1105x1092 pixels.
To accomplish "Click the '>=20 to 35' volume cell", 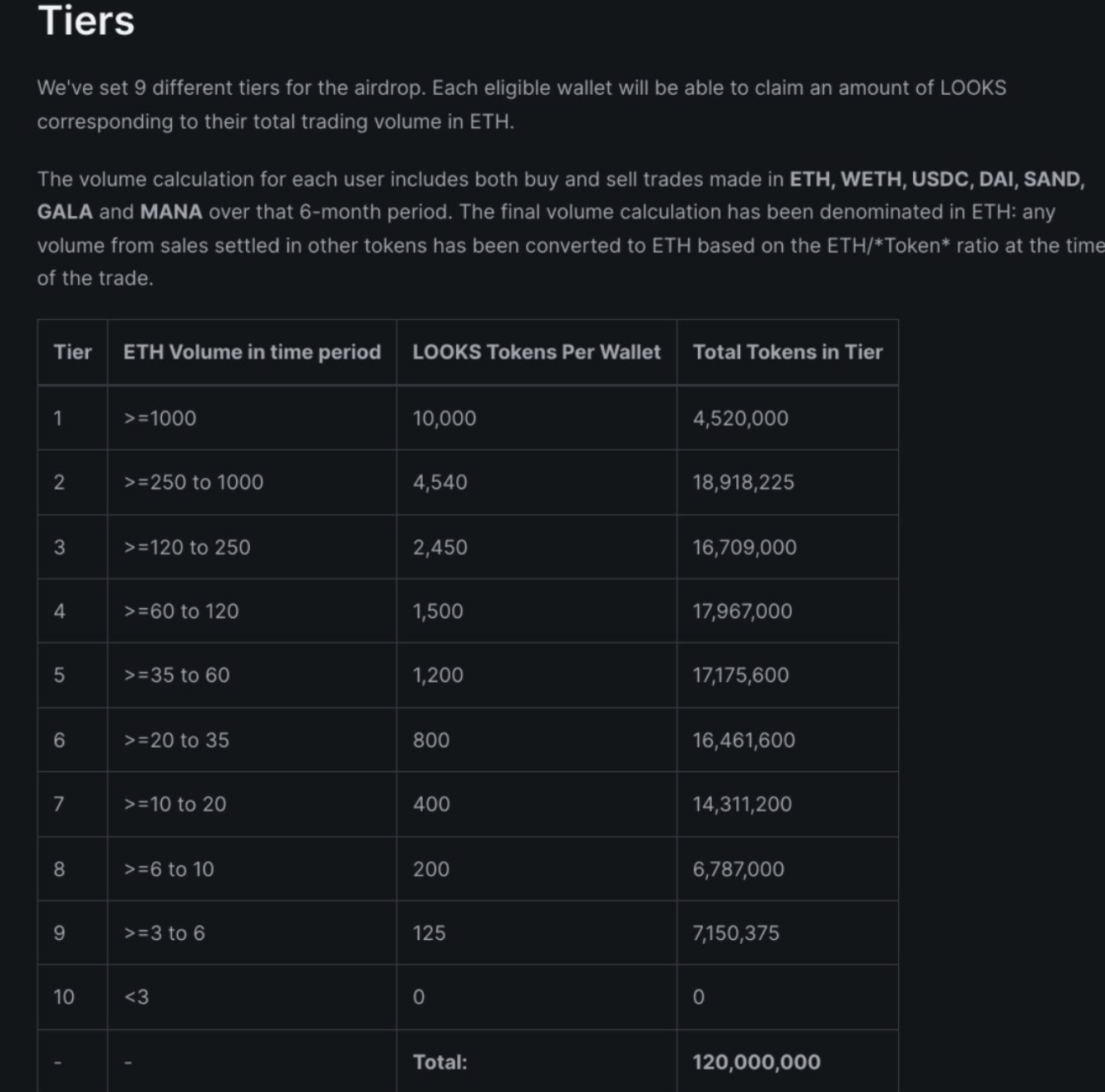I will (x=176, y=740).
